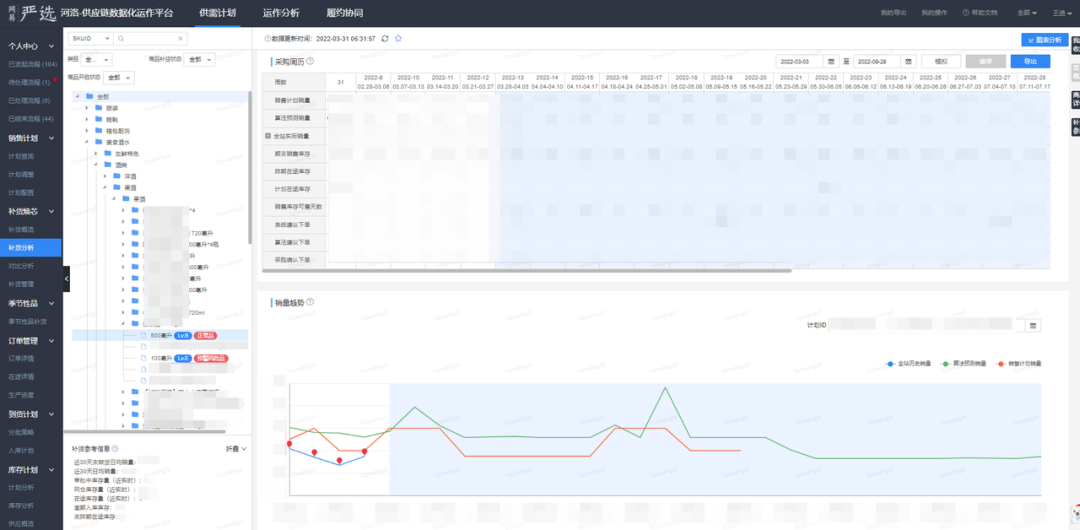Click the grey 推单 button
This screenshot has width=1080, height=530.
pyautogui.click(x=986, y=61)
